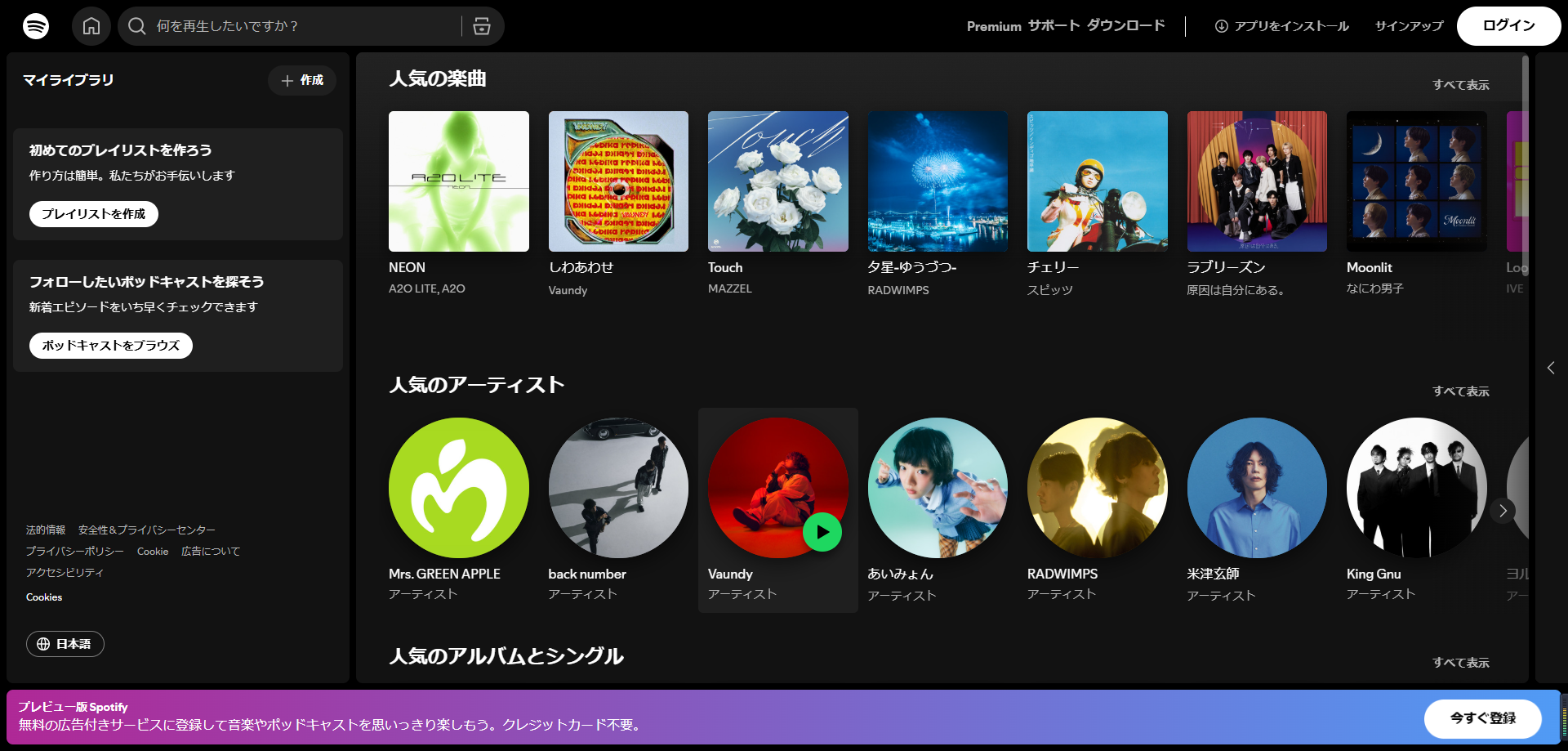Open the 日本語 language selector
Image resolution: width=1568 pixels, height=751 pixels.
(x=65, y=644)
